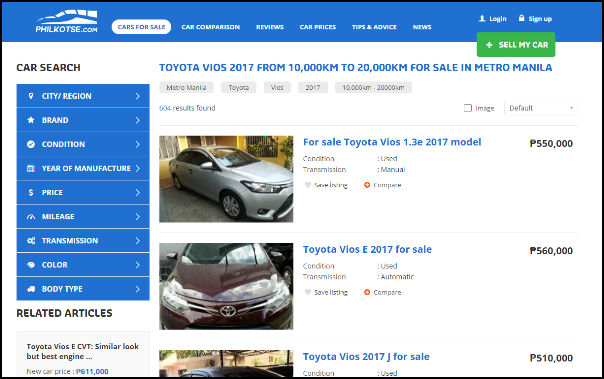
Task: Expand Condition filter chevron
Action: 138,144
